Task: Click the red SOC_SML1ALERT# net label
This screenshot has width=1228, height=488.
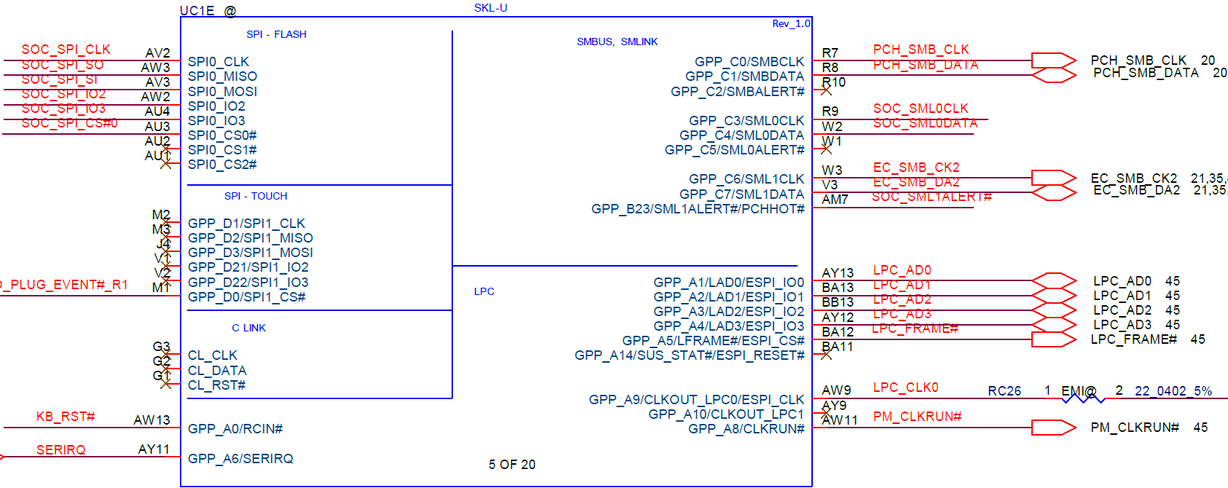Action: point(932,196)
